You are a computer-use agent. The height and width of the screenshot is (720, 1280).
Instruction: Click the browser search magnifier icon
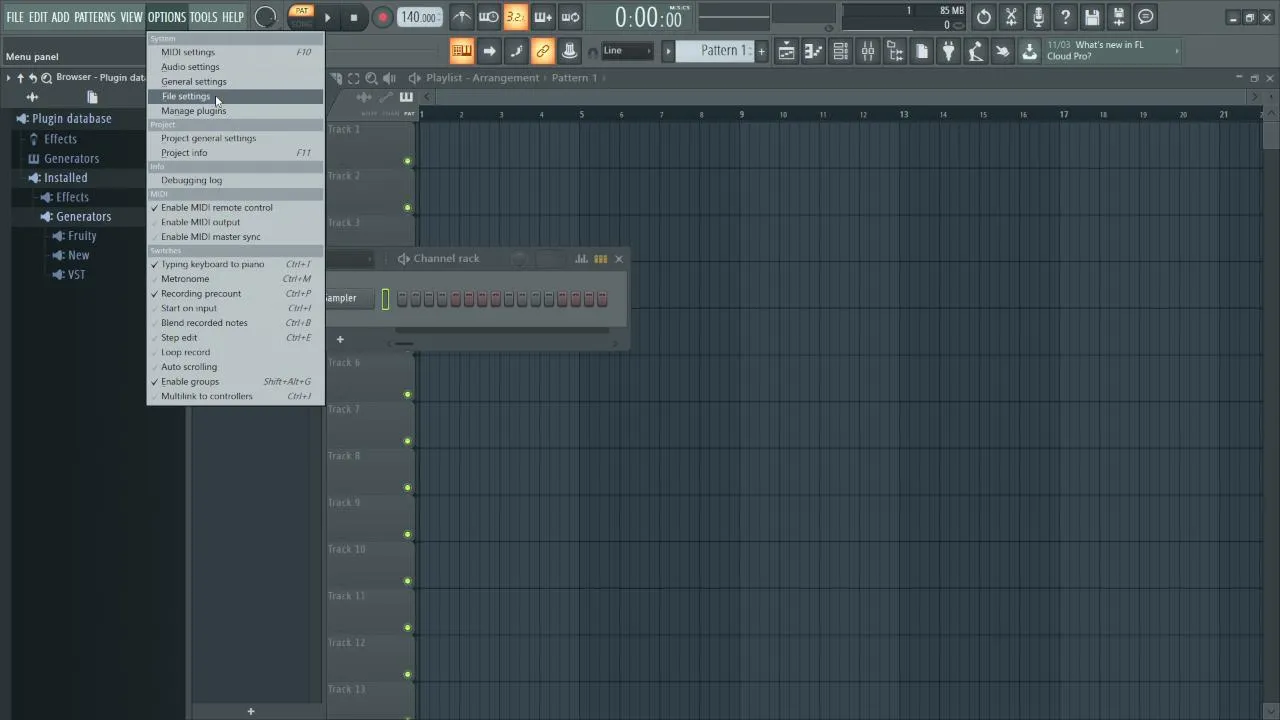coord(46,77)
